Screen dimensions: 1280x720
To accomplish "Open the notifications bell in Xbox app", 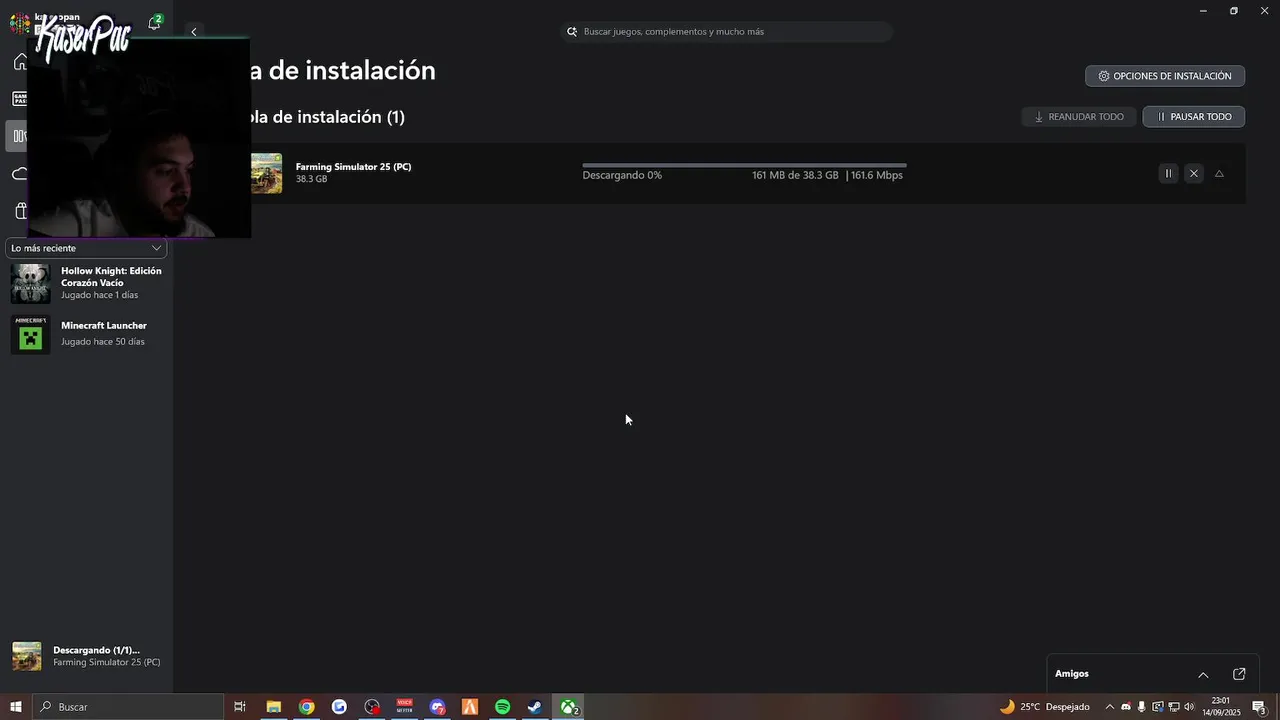I will point(154,24).
